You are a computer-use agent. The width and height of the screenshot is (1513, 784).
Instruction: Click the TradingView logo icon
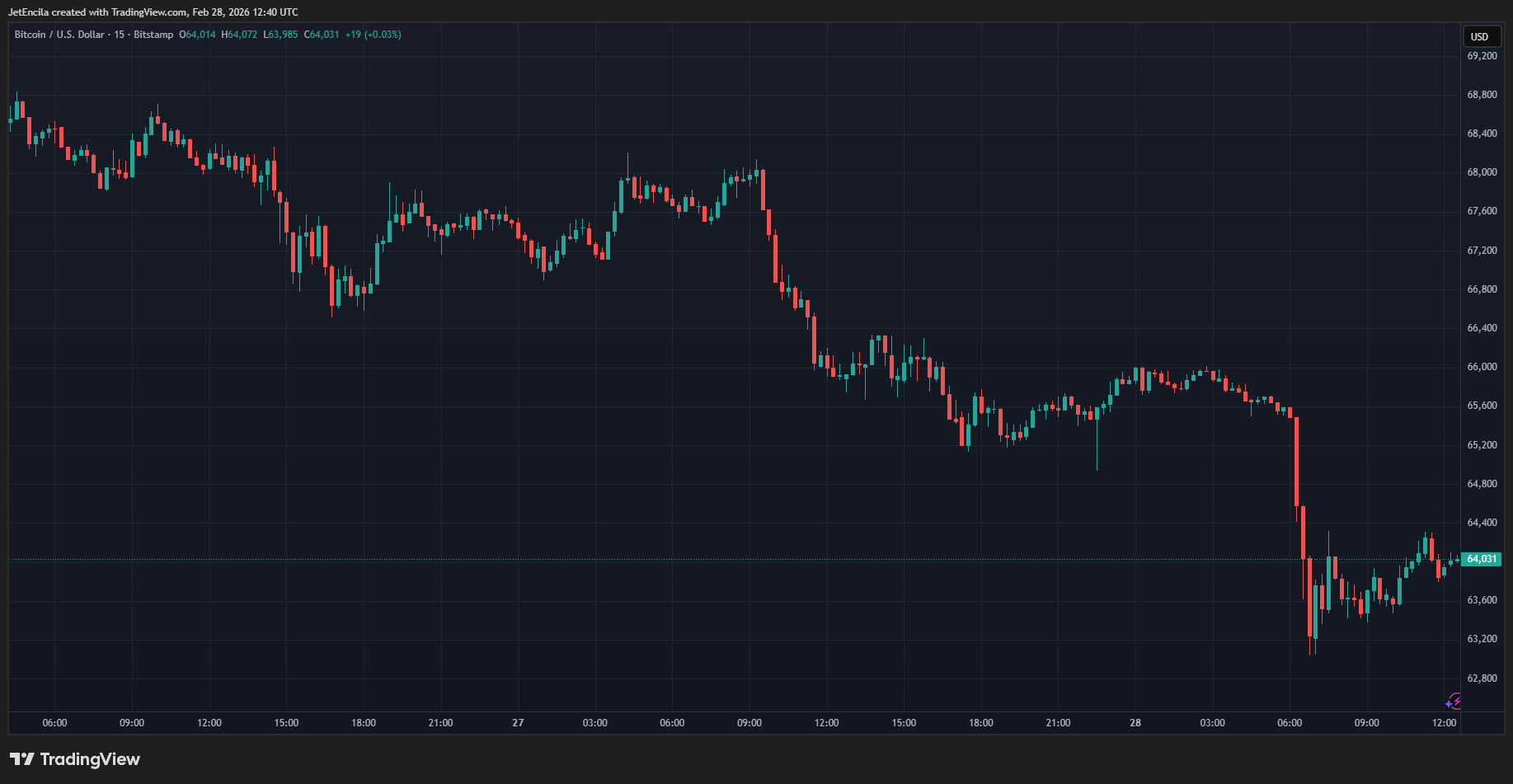click(x=22, y=759)
